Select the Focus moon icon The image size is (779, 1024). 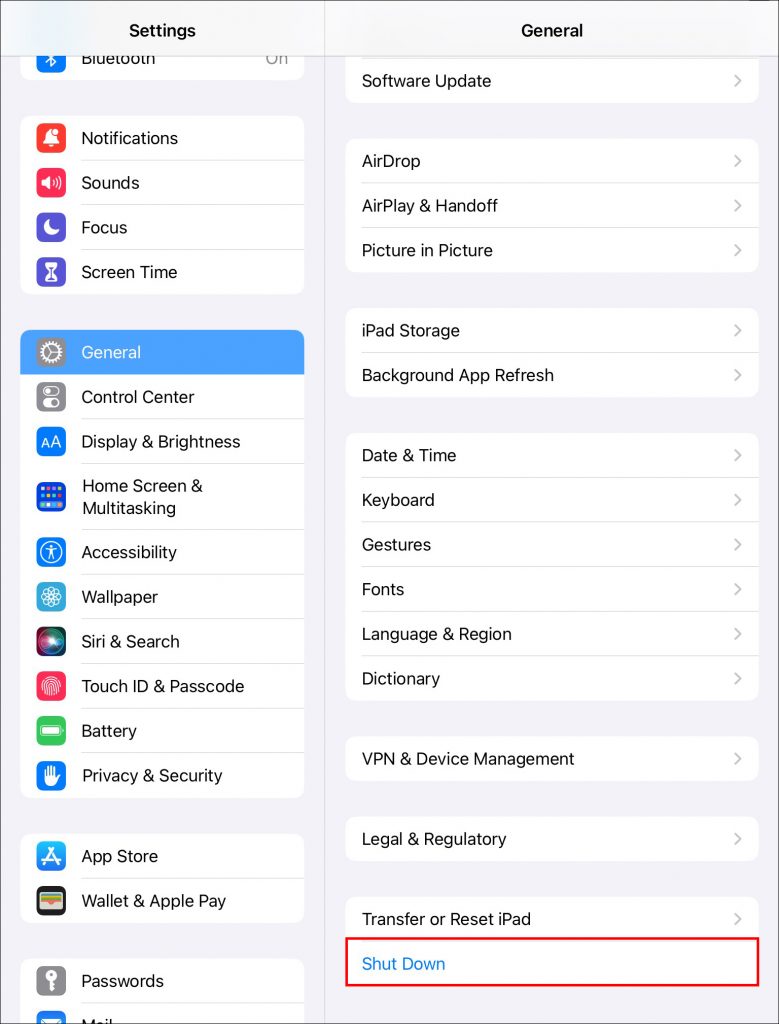click(51, 227)
